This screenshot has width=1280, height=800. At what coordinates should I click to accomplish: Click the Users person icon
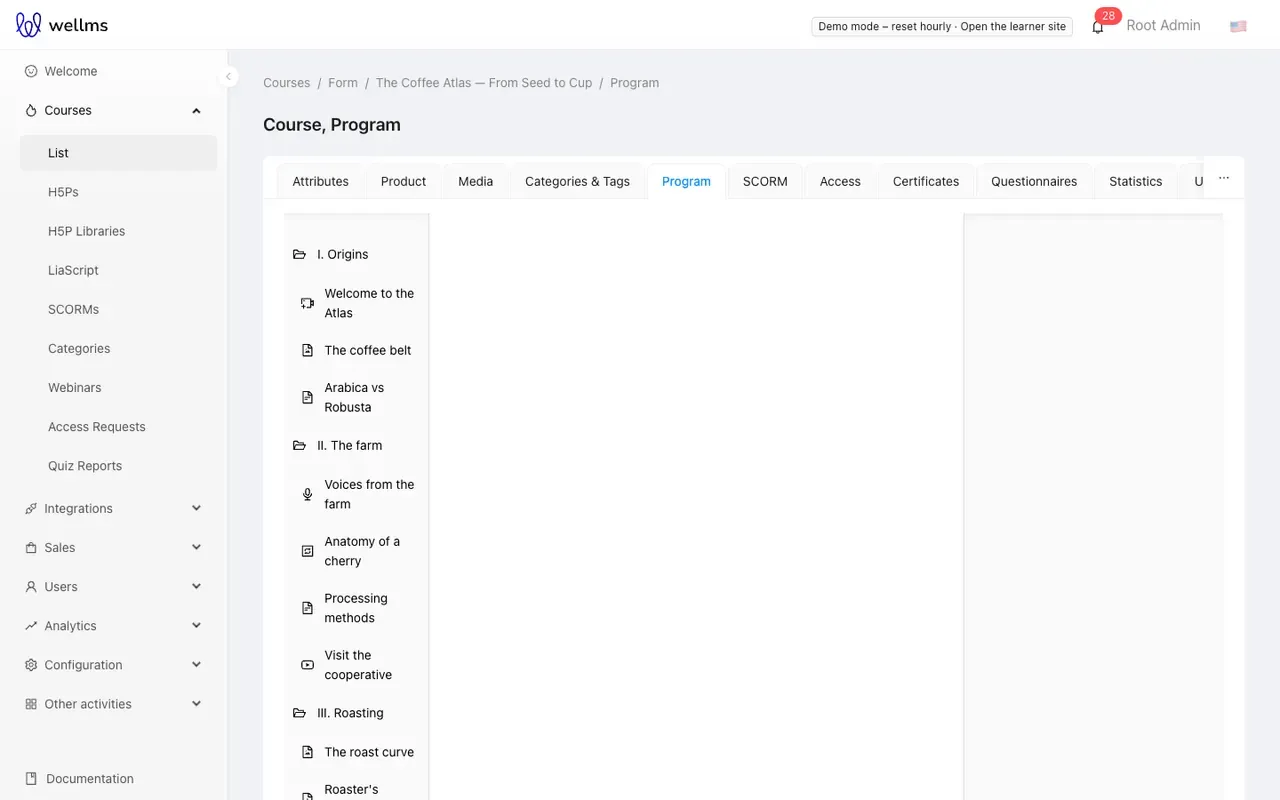click(31, 586)
